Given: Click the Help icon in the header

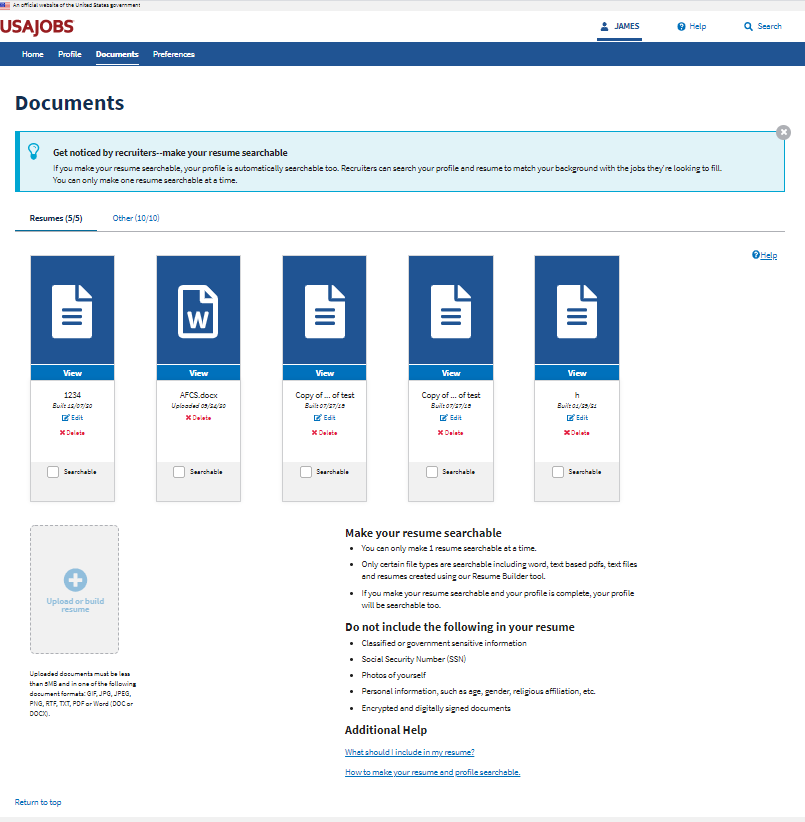Looking at the screenshot, I should 681,26.
